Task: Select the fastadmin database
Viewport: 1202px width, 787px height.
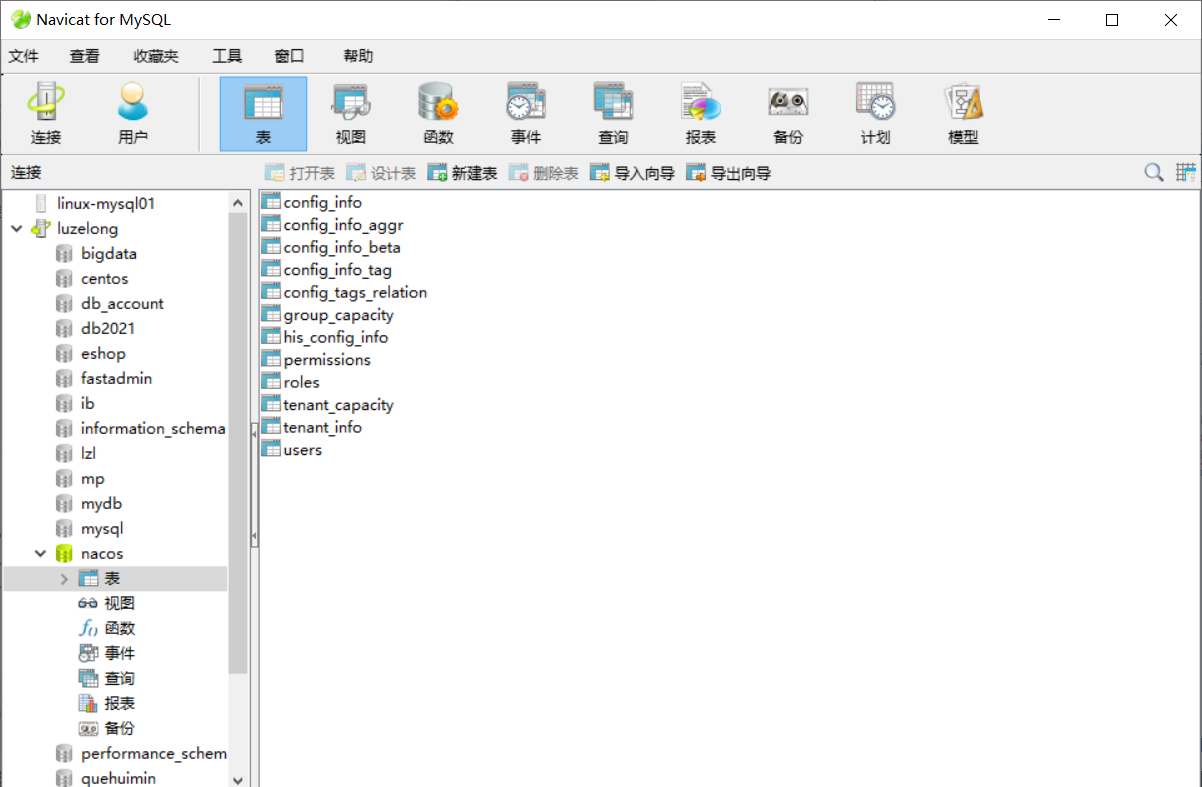Action: [x=116, y=379]
